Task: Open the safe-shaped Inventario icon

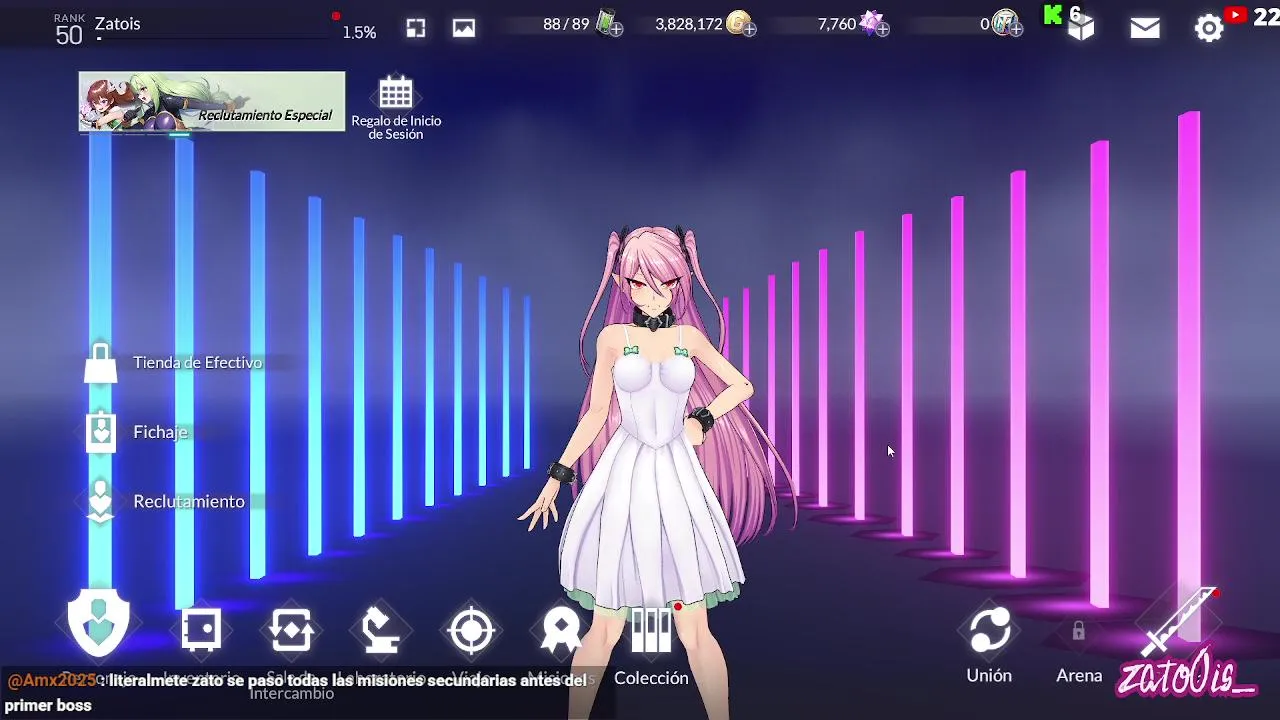Action: pos(201,630)
